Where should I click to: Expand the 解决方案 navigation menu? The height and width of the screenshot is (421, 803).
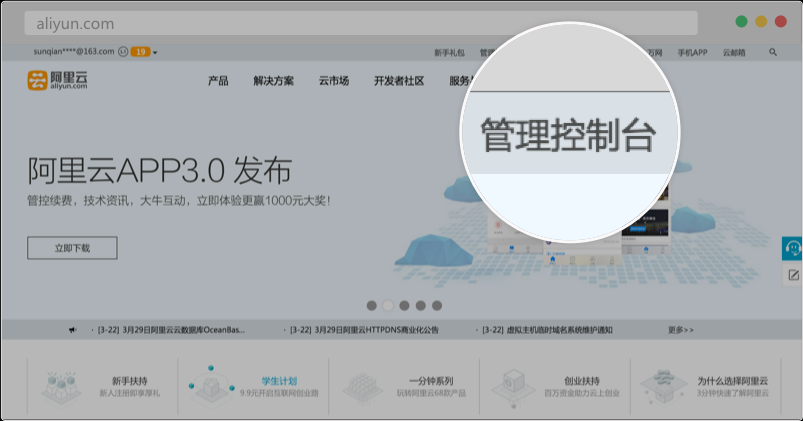coord(274,81)
